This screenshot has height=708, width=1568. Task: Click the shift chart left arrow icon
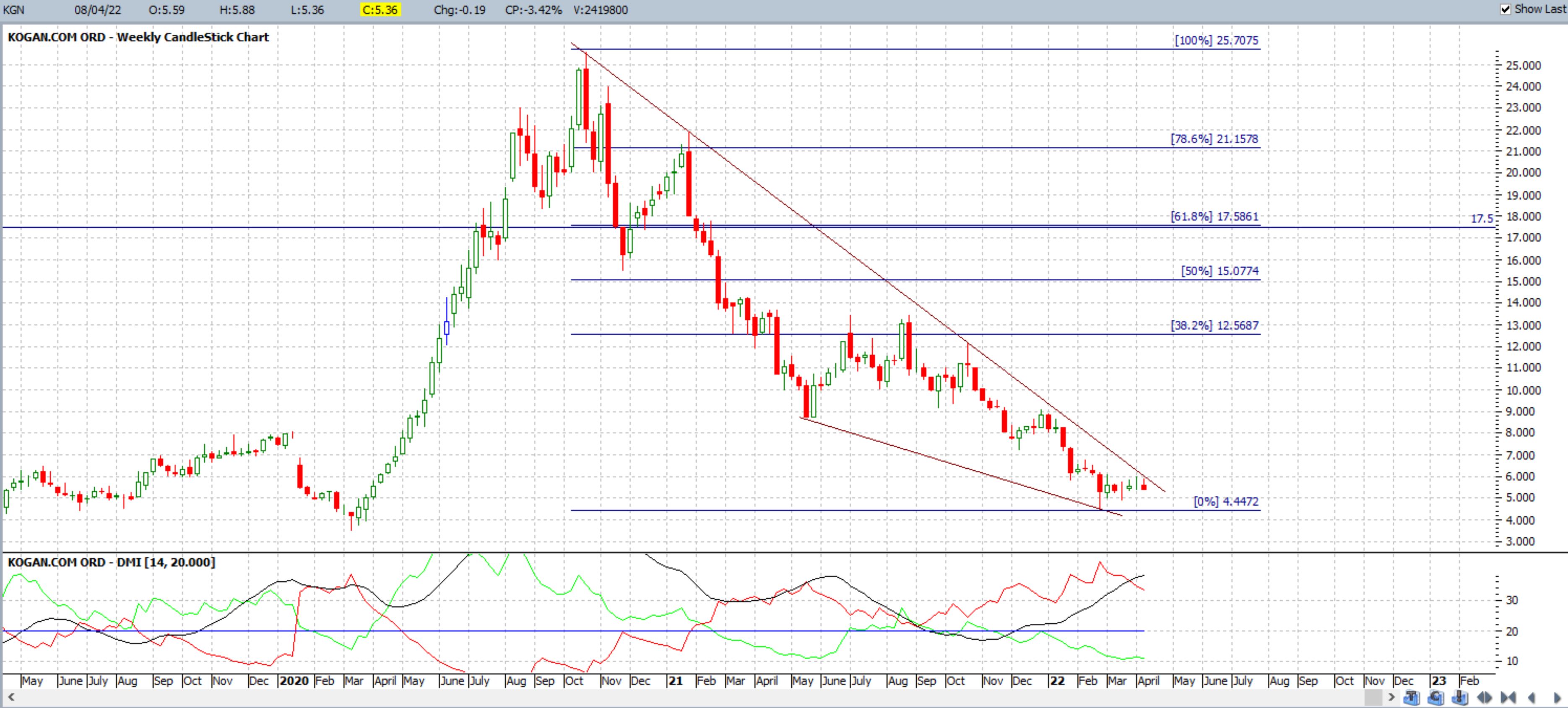(1532, 698)
